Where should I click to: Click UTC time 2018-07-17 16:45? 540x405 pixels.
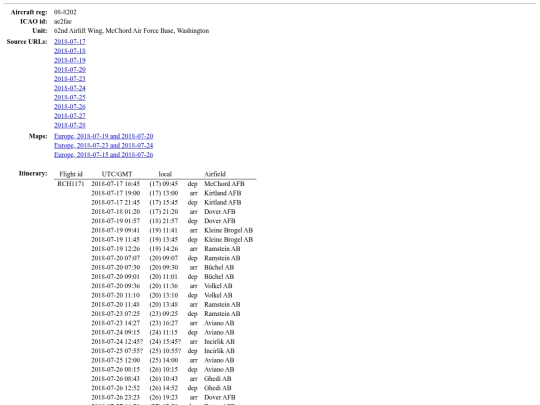tap(115, 184)
